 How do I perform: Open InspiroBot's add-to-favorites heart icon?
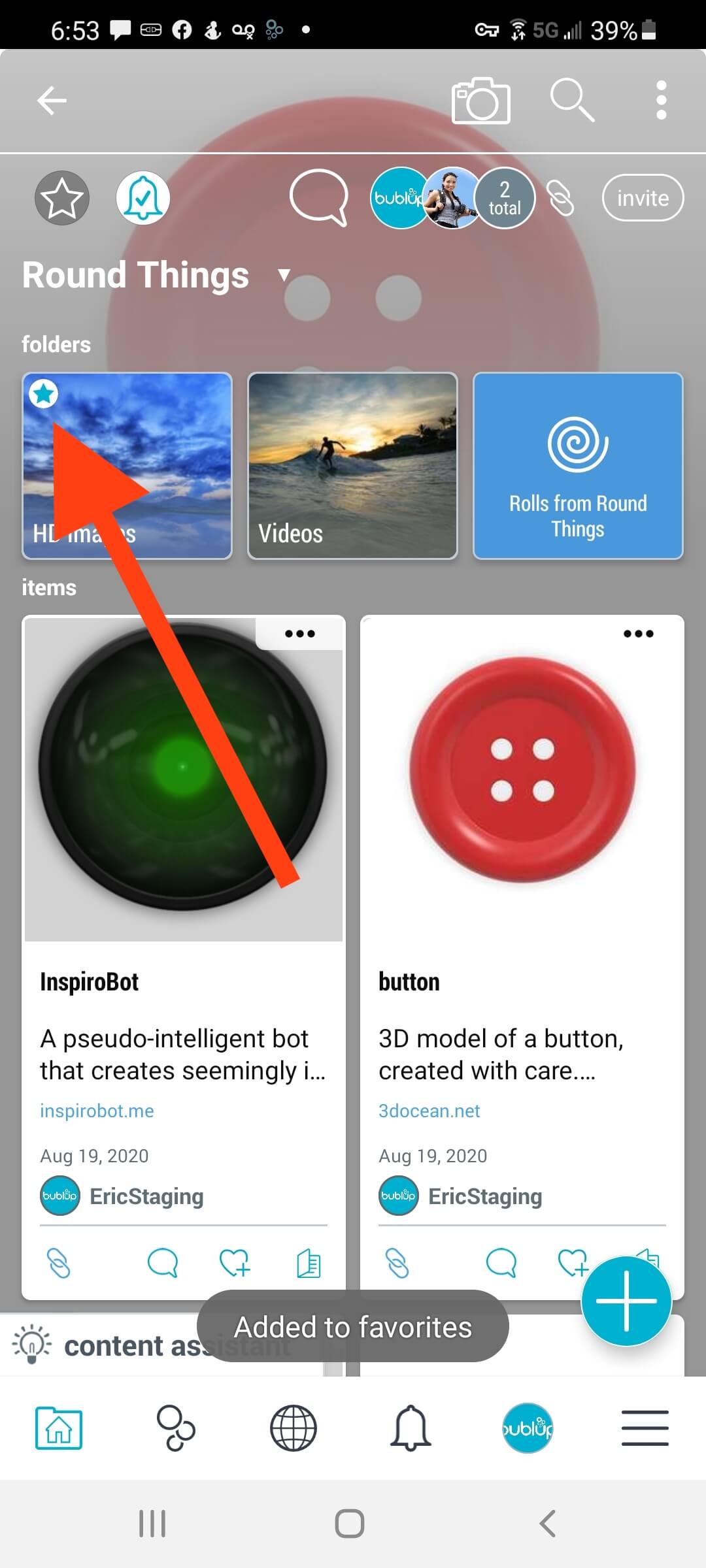[235, 1263]
